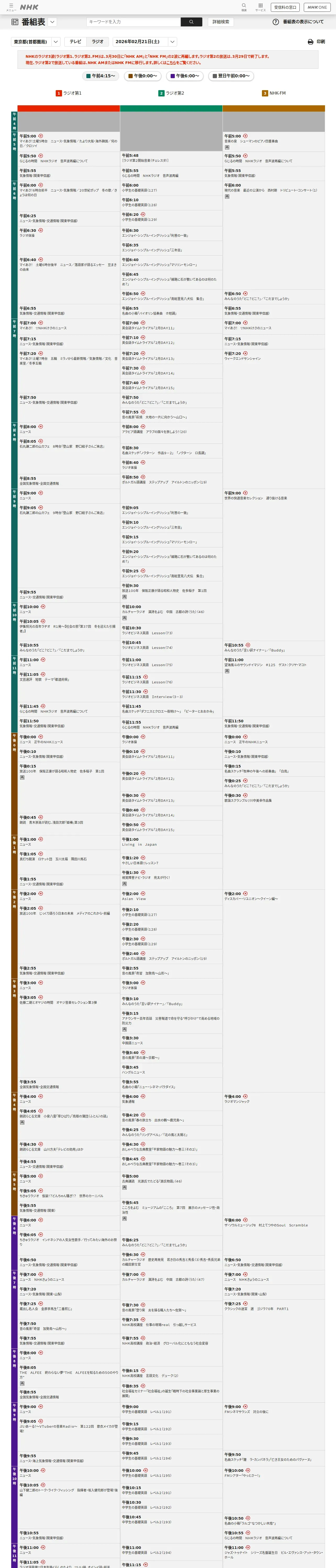The height and width of the screenshot is (1568, 336).
Task: Play the 午前6:50 NHK-FM みんなのうた
Action: [x=246, y=293]
